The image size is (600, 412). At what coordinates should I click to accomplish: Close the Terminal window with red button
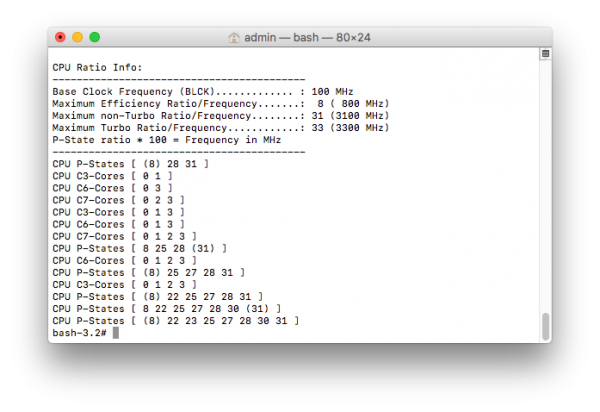coord(61,37)
